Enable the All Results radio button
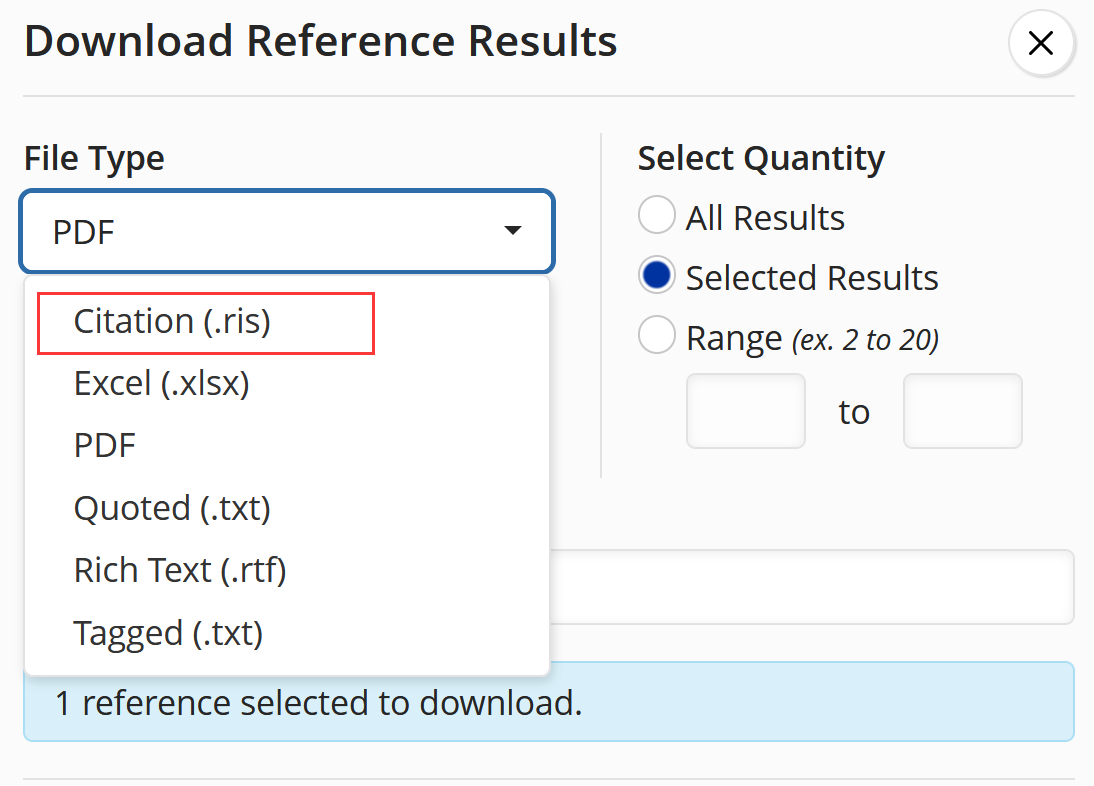1094x786 pixels. 657,217
